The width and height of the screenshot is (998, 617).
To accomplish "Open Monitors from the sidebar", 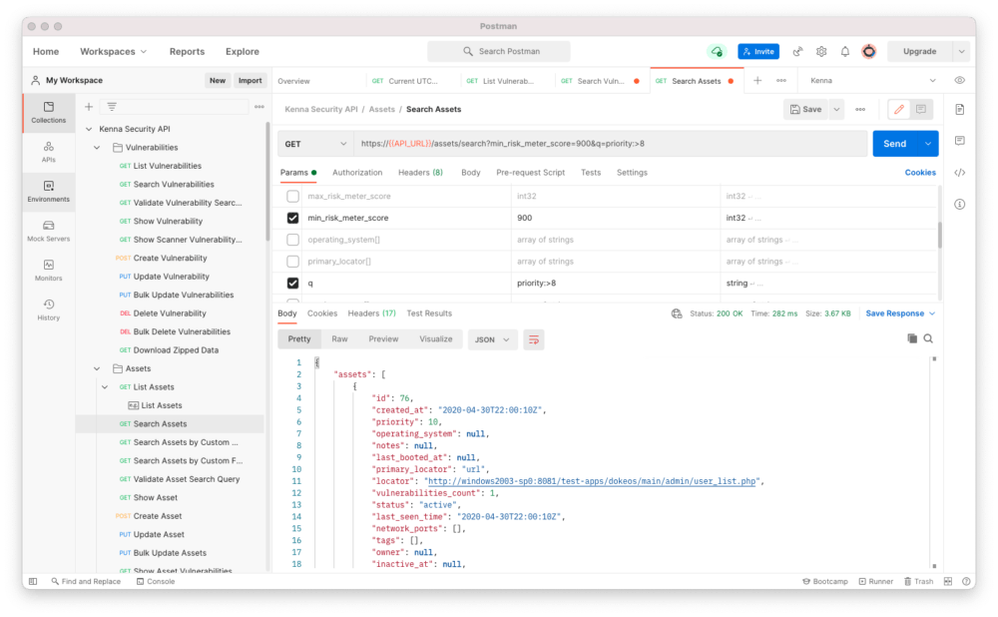I will 48,270.
